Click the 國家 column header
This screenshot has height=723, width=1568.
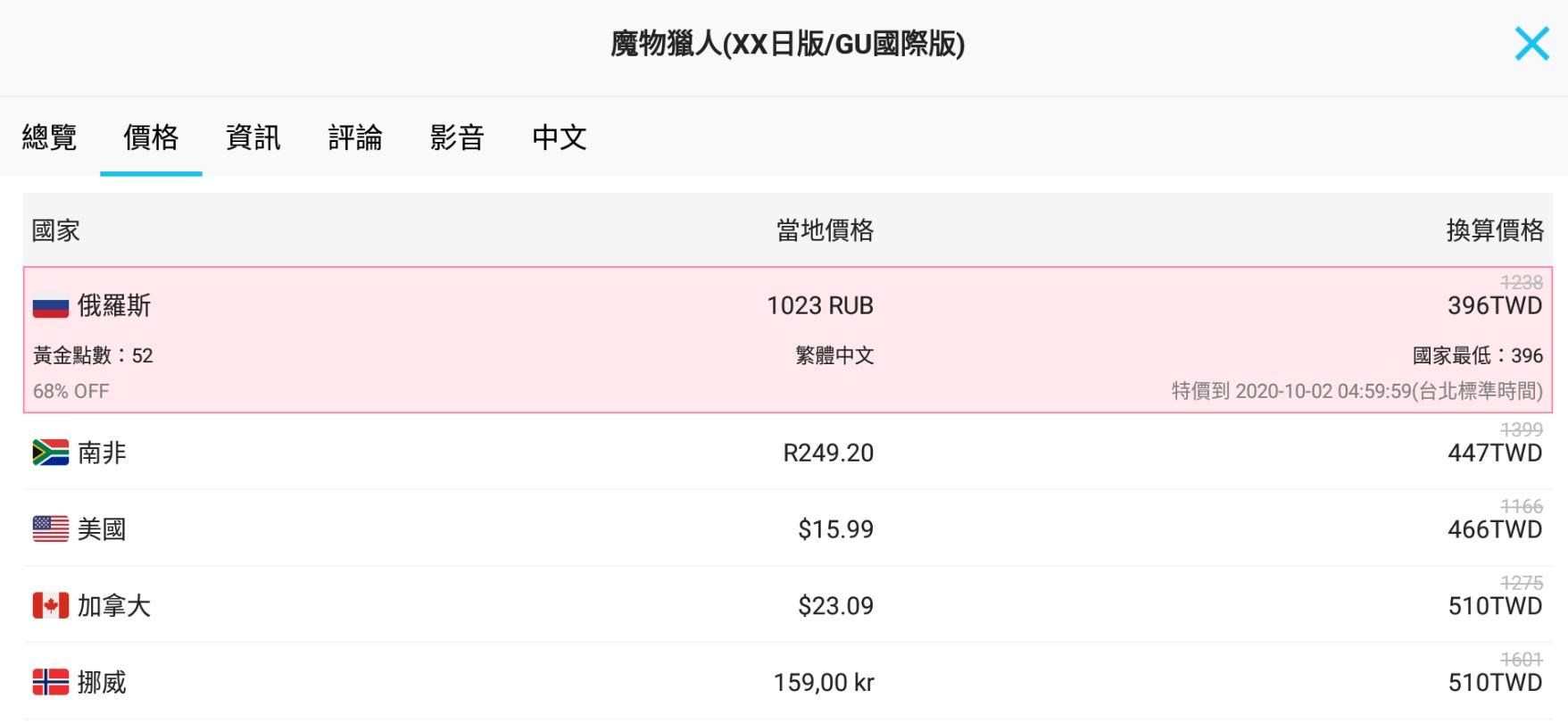[x=56, y=231]
